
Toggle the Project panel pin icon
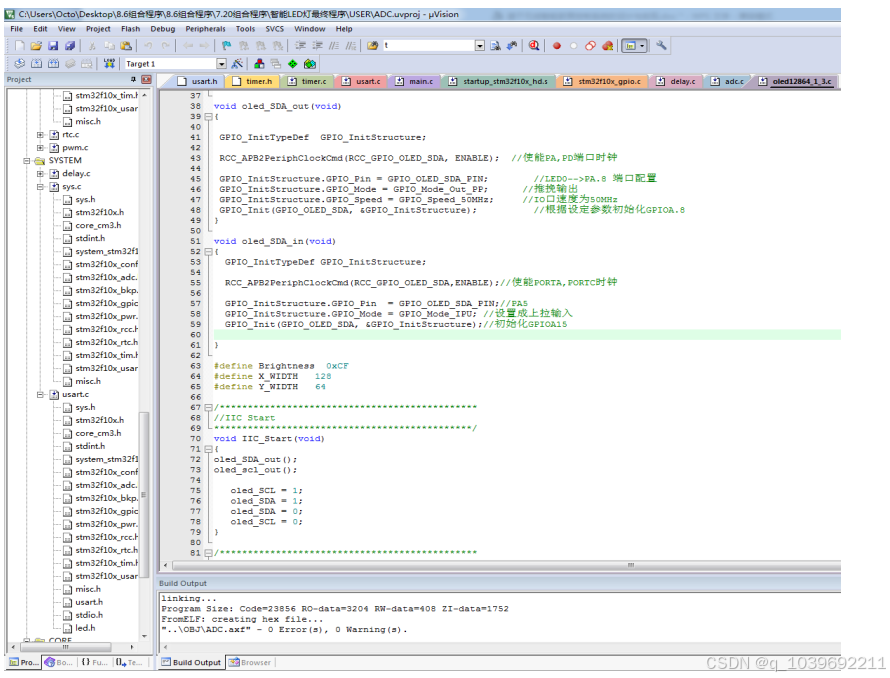pos(133,79)
